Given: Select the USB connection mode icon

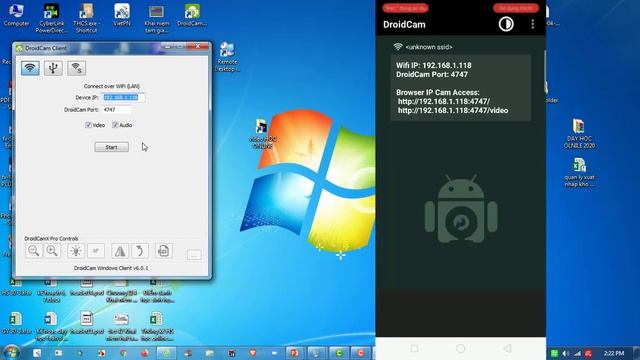Looking at the screenshot, I should pos(53,68).
